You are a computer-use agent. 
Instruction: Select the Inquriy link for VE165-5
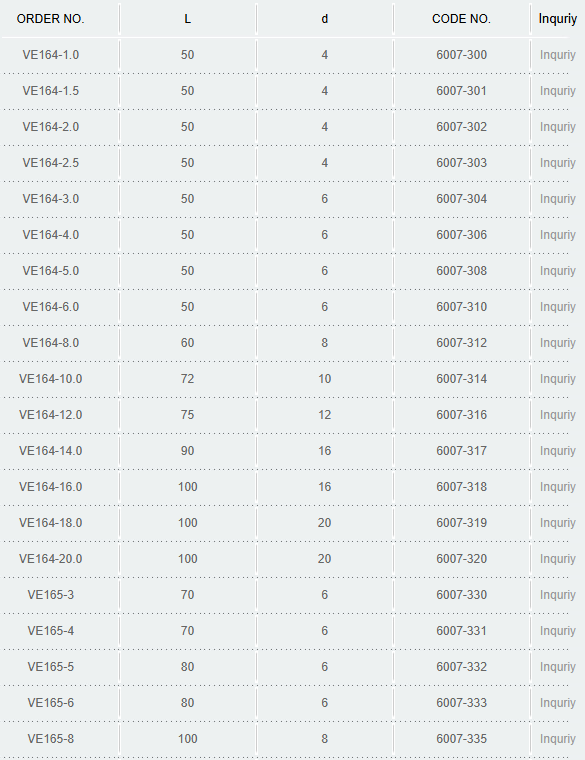pos(557,667)
